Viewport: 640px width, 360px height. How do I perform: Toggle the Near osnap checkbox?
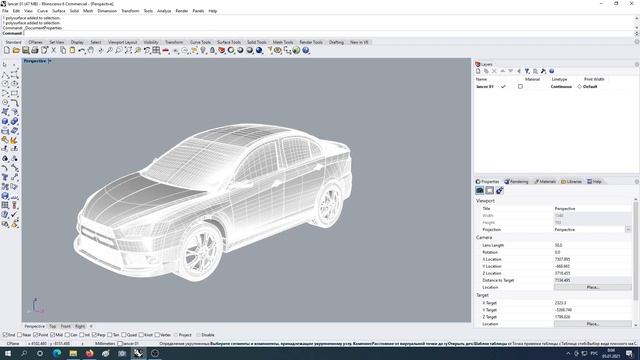pyautogui.click(x=19, y=335)
